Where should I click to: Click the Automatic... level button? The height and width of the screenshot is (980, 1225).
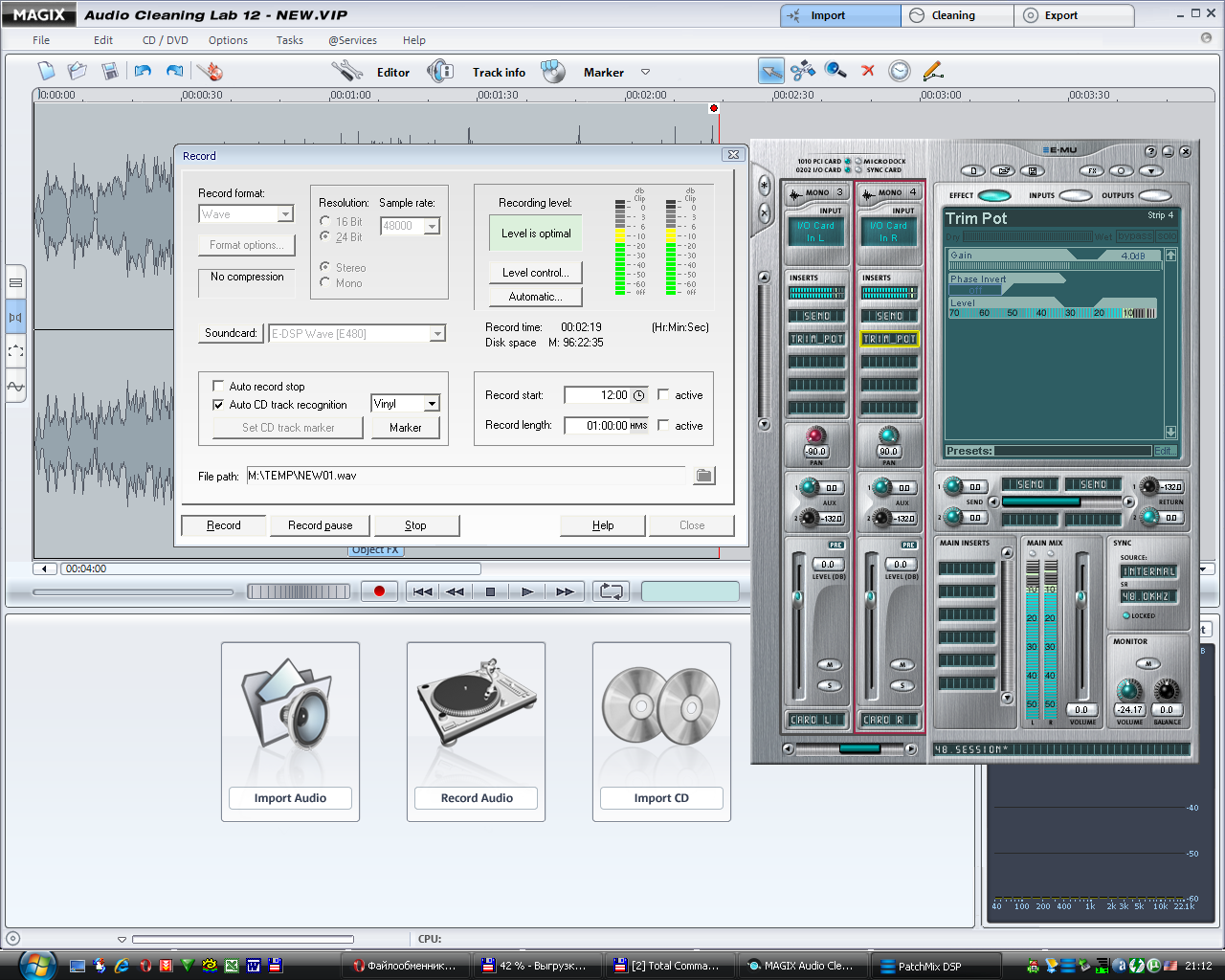coord(536,297)
